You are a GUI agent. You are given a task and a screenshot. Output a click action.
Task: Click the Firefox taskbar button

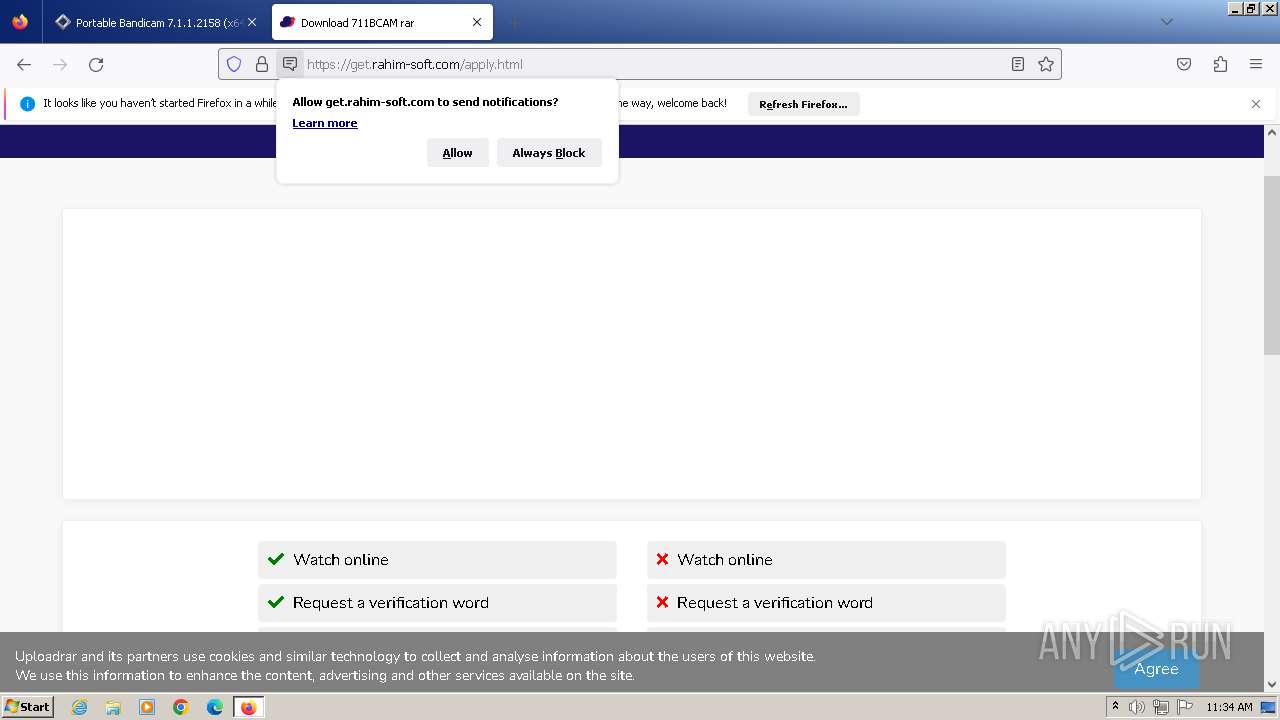point(248,707)
